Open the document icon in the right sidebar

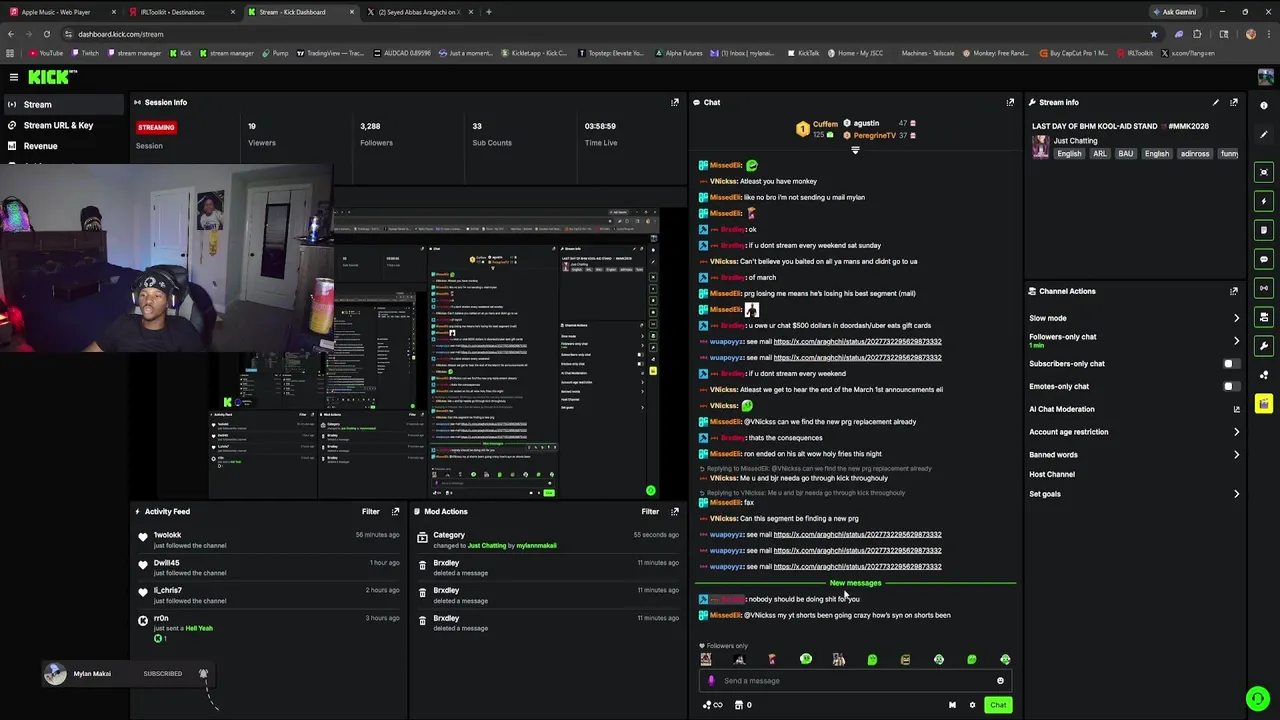pyautogui.click(x=1264, y=230)
